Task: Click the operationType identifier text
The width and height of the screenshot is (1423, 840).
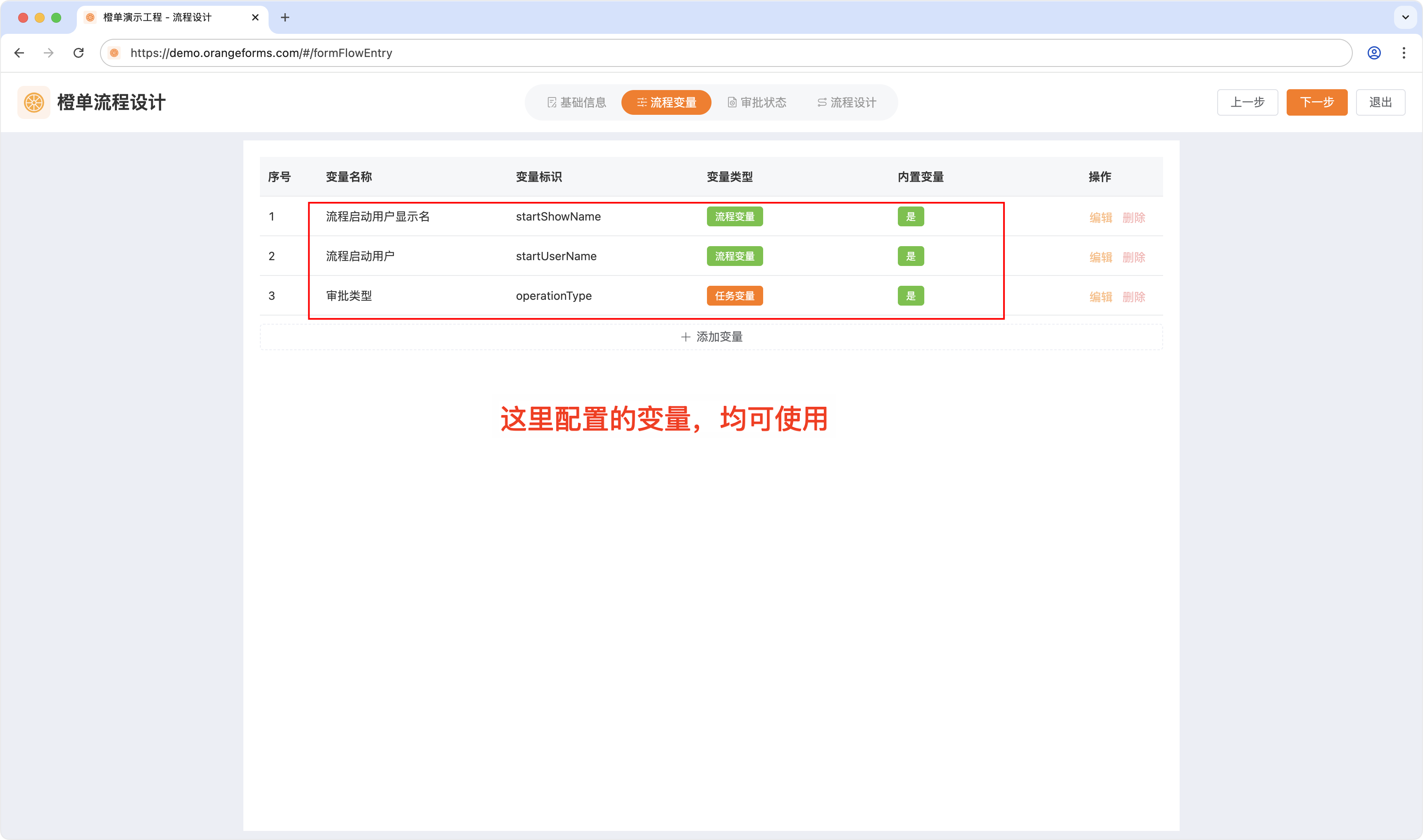Action: [x=554, y=296]
